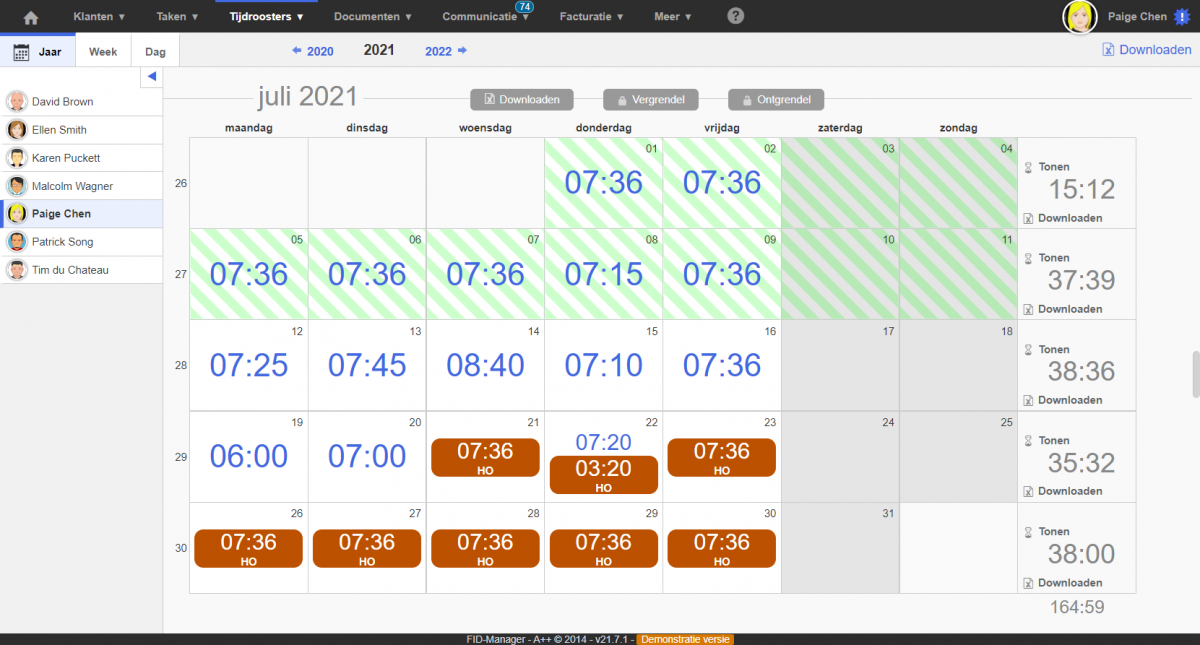Screen dimensions: 1200x645
Task: Click Paige Chen's profile avatar top right
Action: pyautogui.click(x=1079, y=17)
